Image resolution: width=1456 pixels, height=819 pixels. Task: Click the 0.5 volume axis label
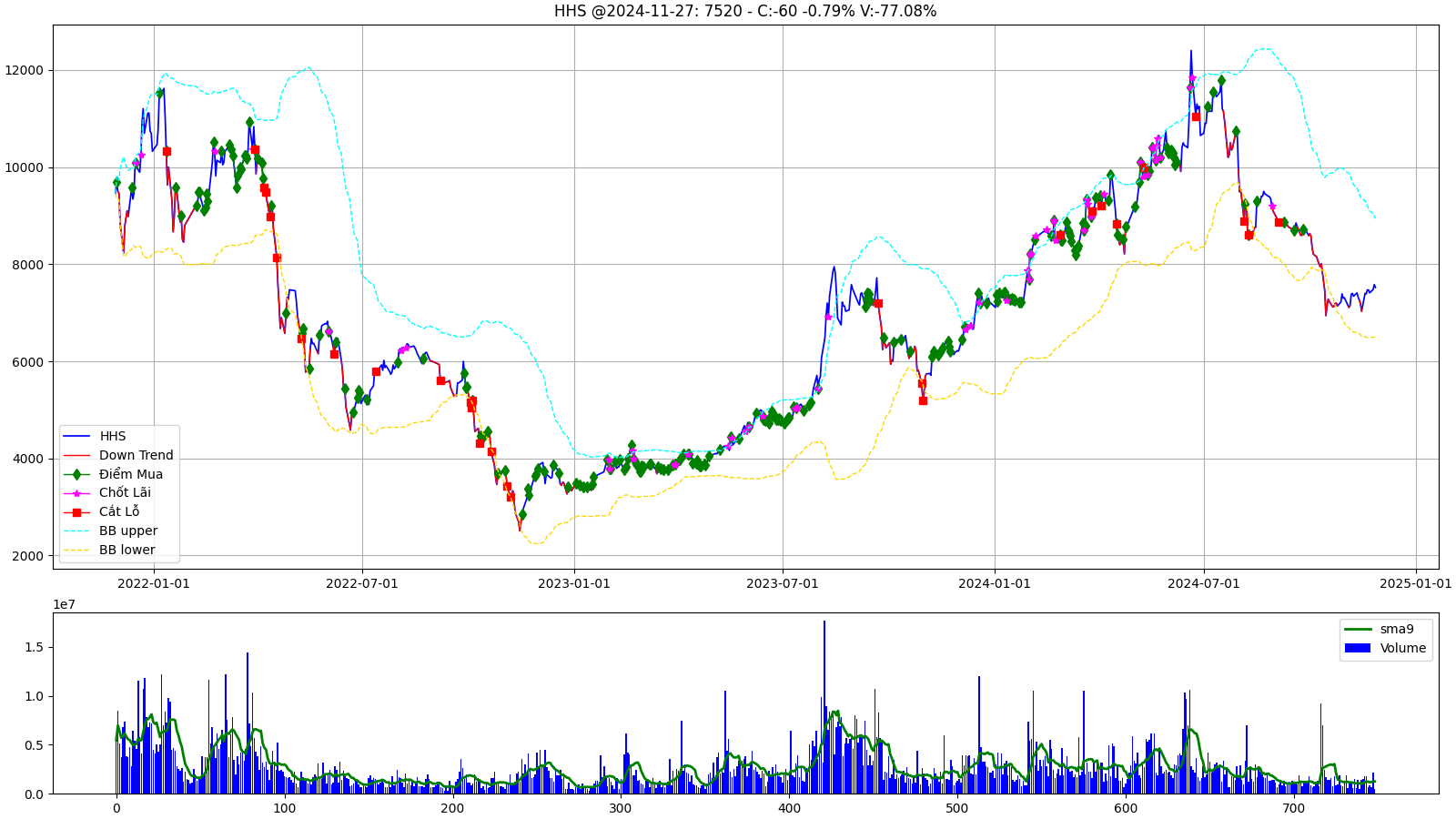(x=34, y=745)
